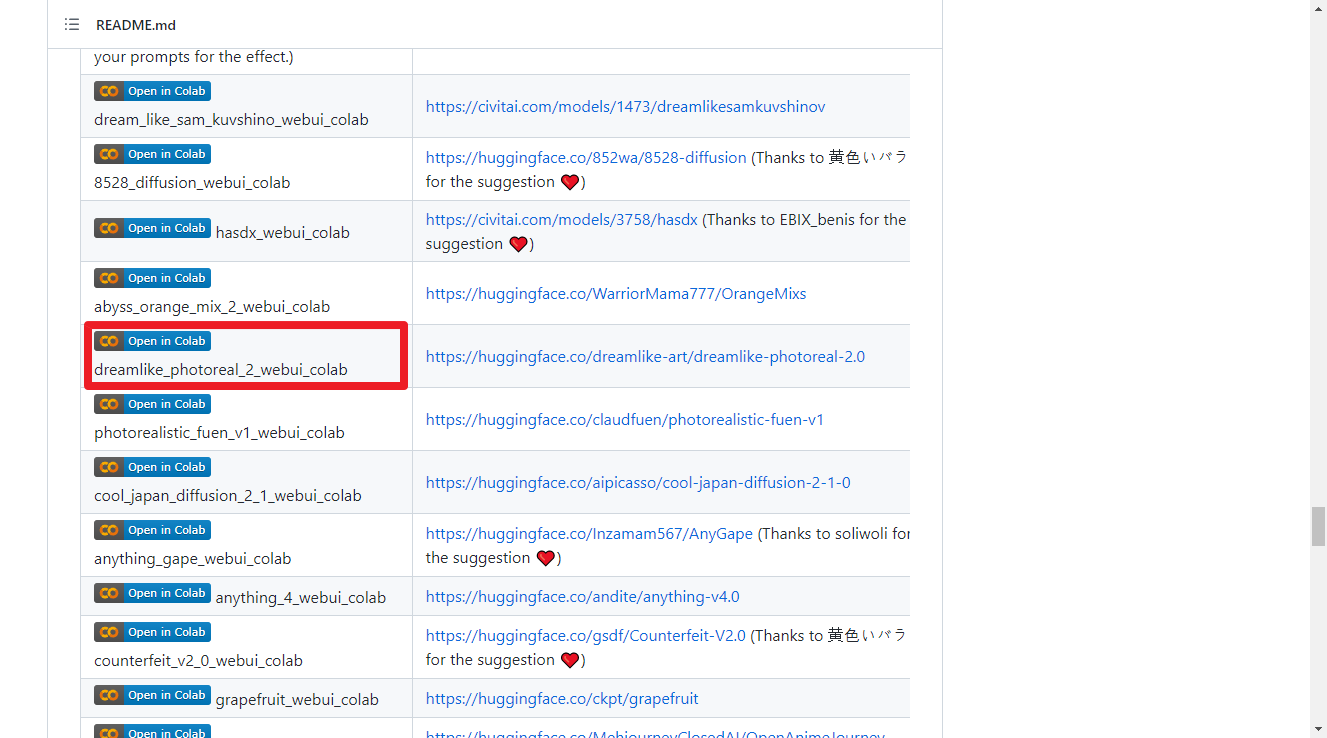
Task: Click the heart emoji in the AnyGape row
Action: click(546, 558)
